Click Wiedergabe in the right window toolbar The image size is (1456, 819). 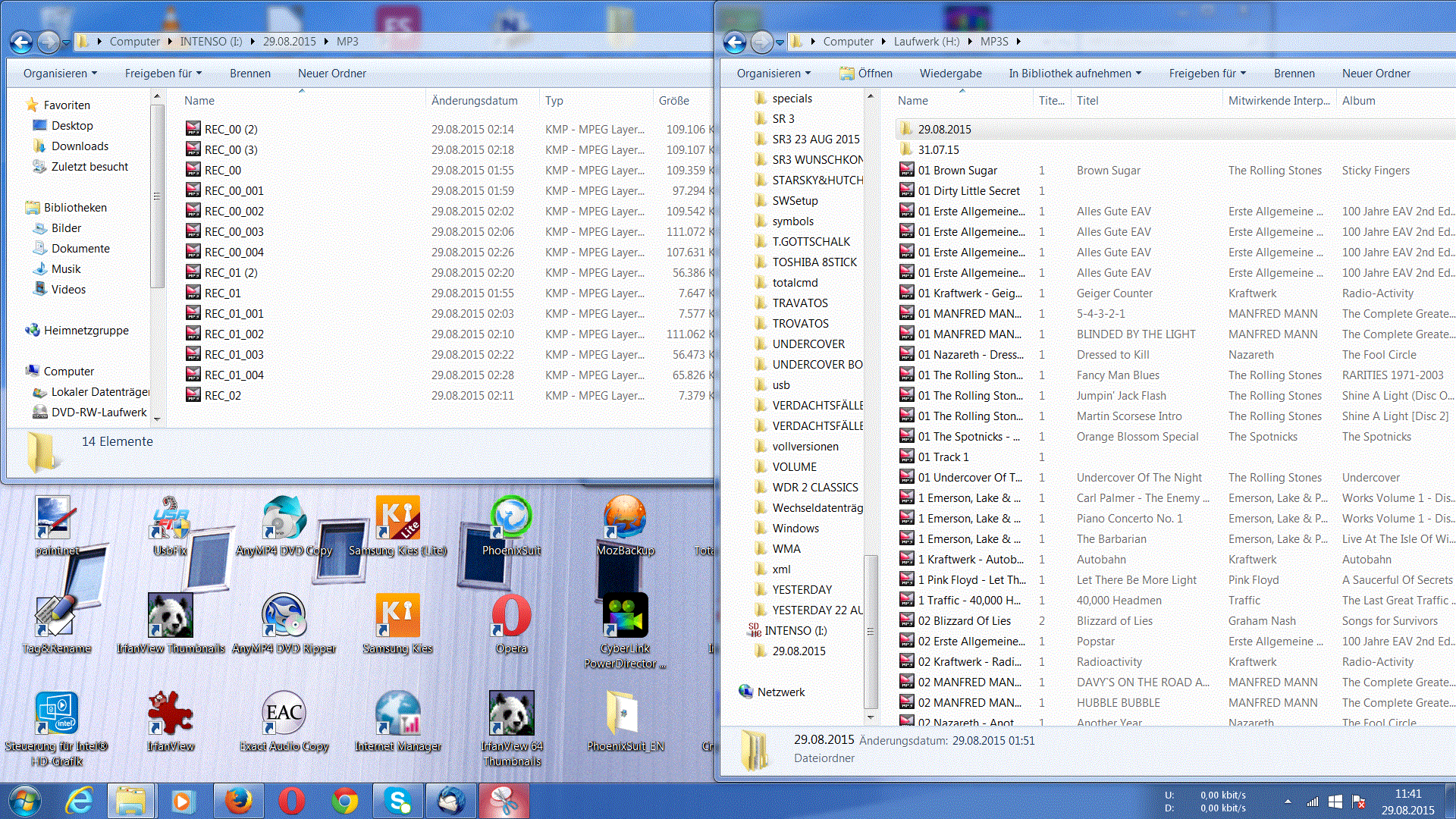(950, 74)
